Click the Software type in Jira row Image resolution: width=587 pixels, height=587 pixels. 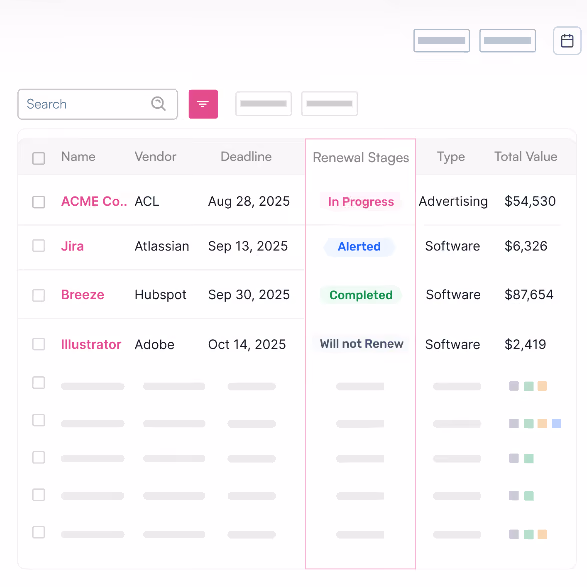452,246
